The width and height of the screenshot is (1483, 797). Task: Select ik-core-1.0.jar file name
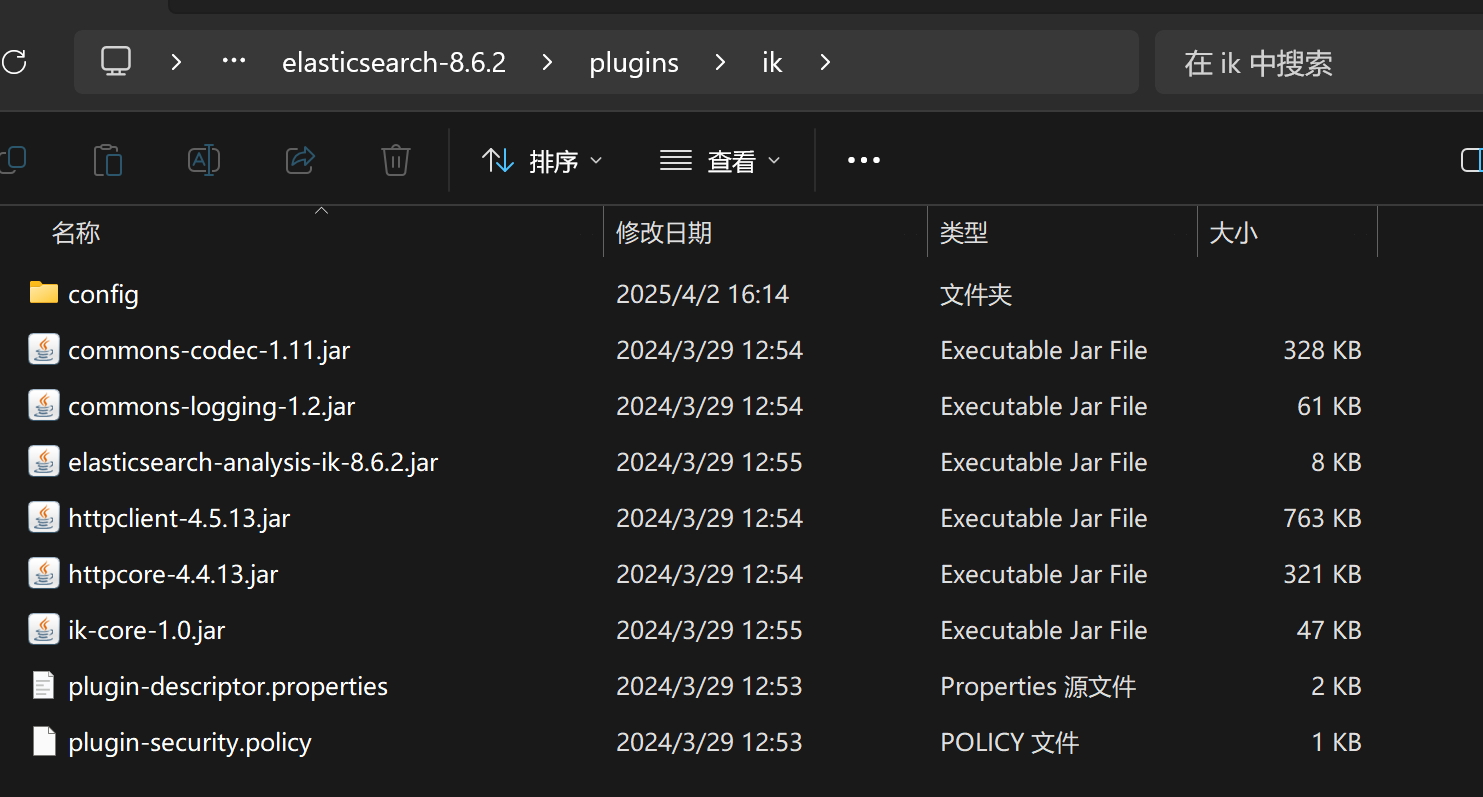pyautogui.click(x=147, y=630)
